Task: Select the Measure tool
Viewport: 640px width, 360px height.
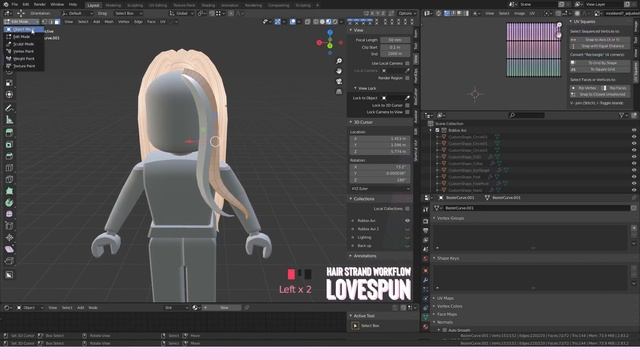Action: [x=9, y=120]
